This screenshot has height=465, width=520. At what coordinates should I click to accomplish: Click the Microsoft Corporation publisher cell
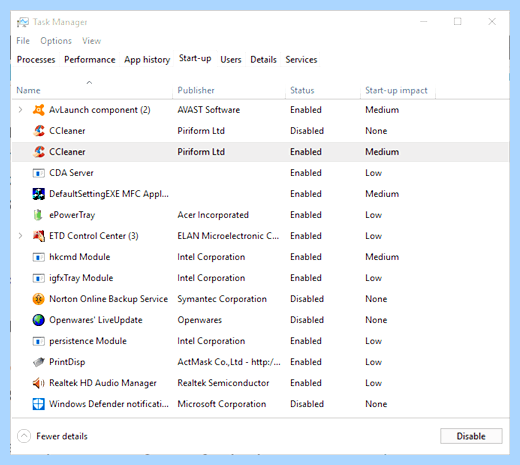(x=222, y=404)
